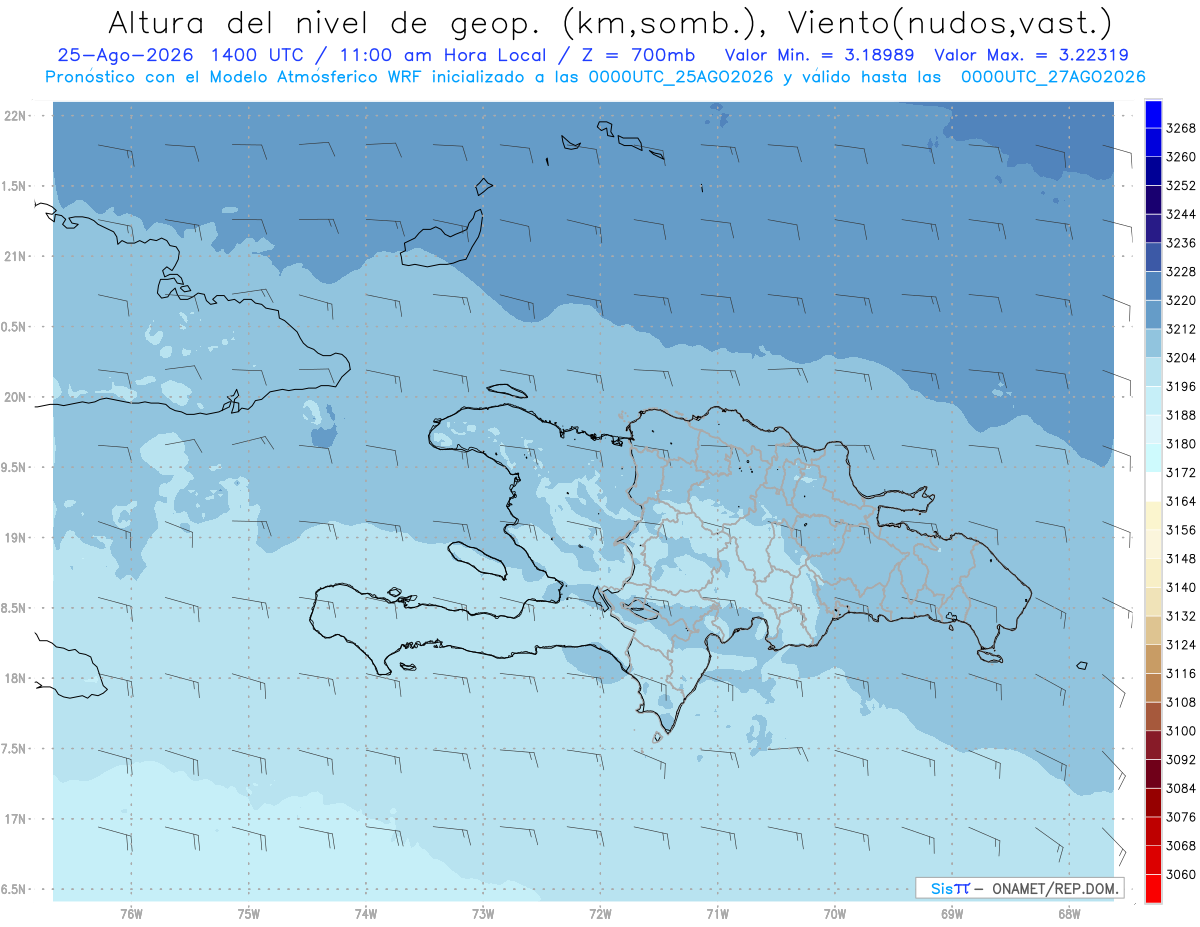Image resolution: width=1200 pixels, height=927 pixels.
Task: Click the bright blue swatch above 3268
Action: (x=1153, y=114)
